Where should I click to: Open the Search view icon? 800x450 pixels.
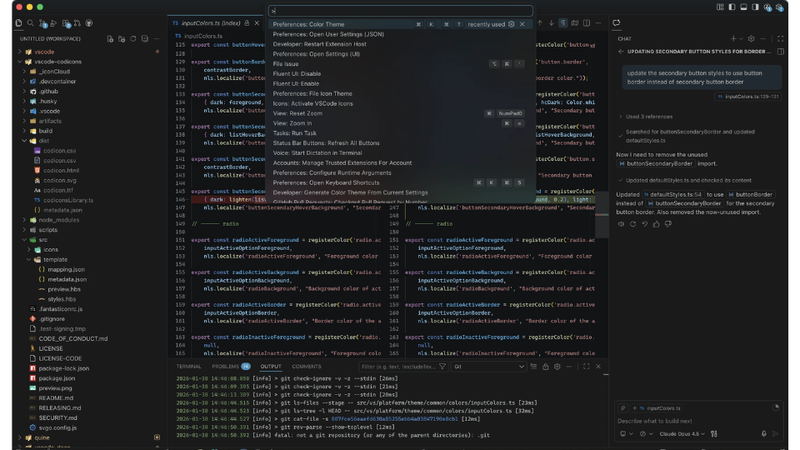pyautogui.click(x=31, y=23)
